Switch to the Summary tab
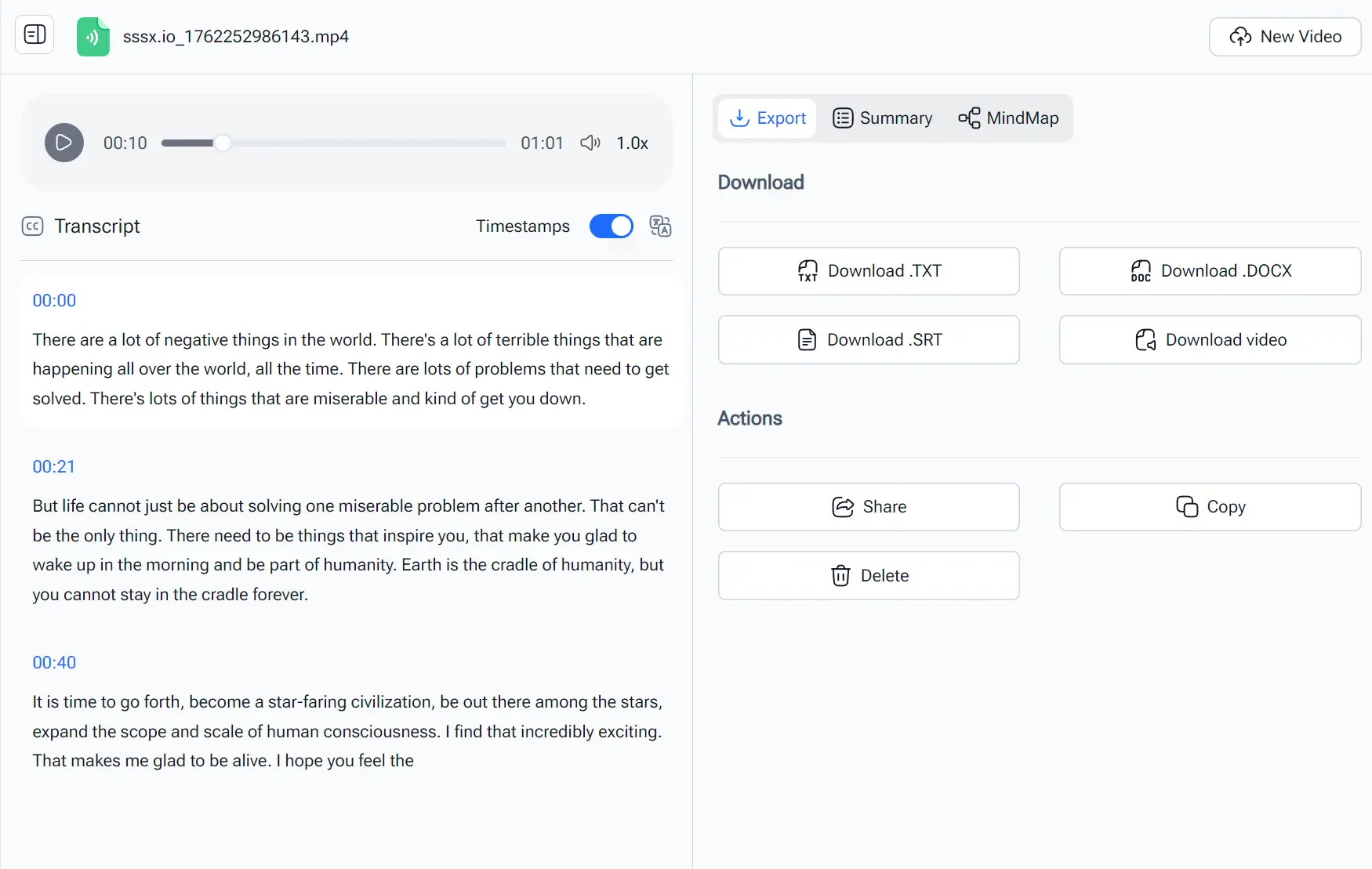This screenshot has width=1372, height=869. [883, 118]
